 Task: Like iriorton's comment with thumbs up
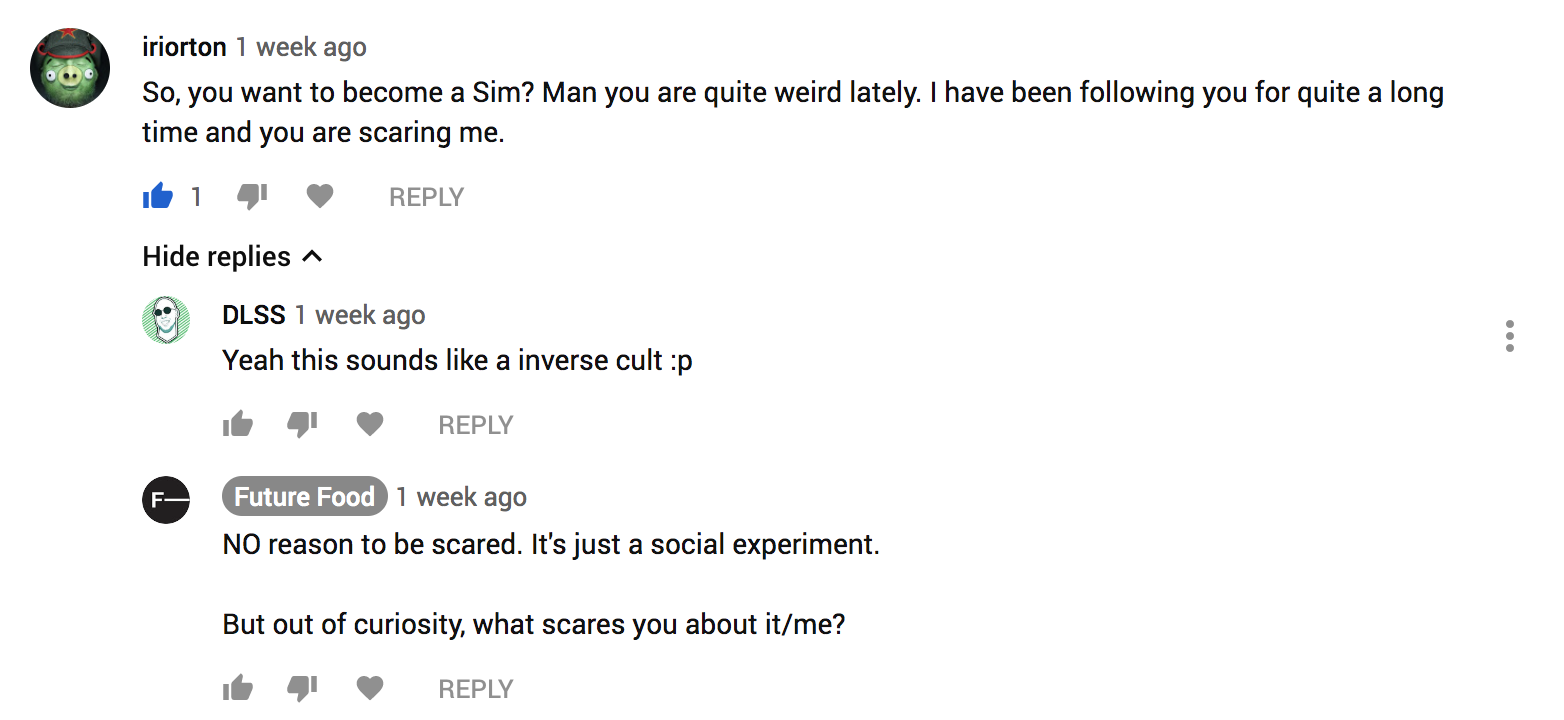tap(158, 197)
